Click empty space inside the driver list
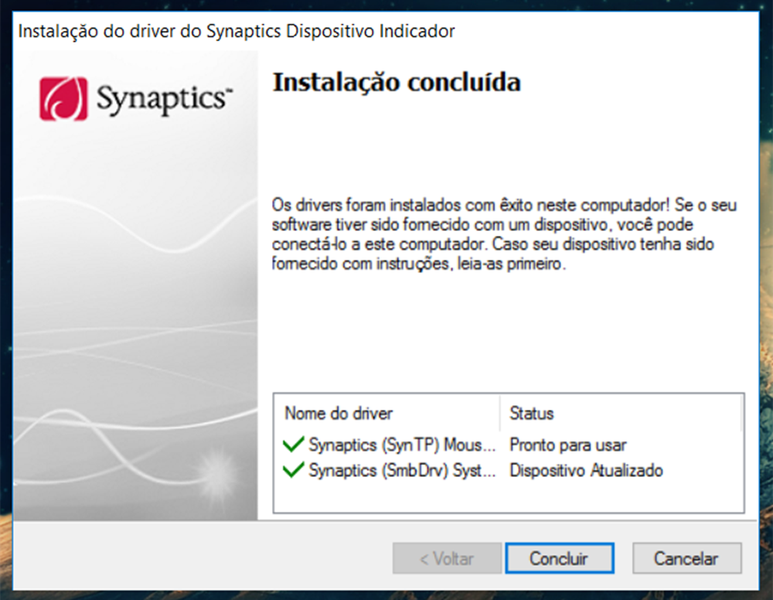Image resolution: width=773 pixels, height=600 pixels. coord(508,497)
